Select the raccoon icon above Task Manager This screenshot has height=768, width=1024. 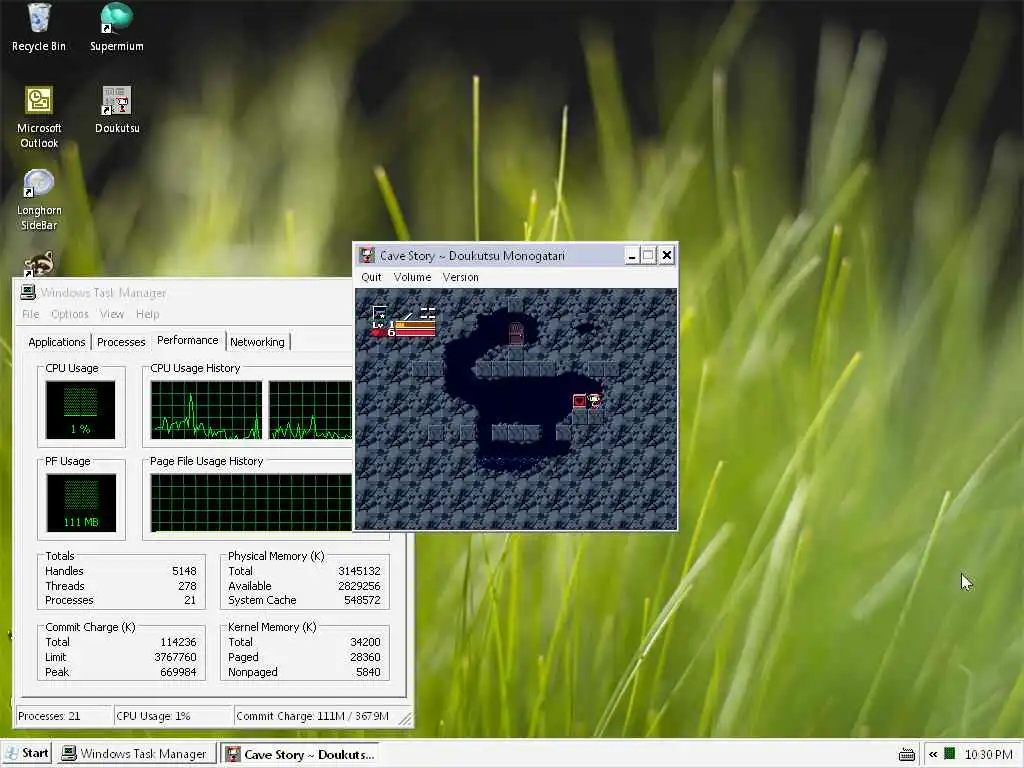(39, 264)
